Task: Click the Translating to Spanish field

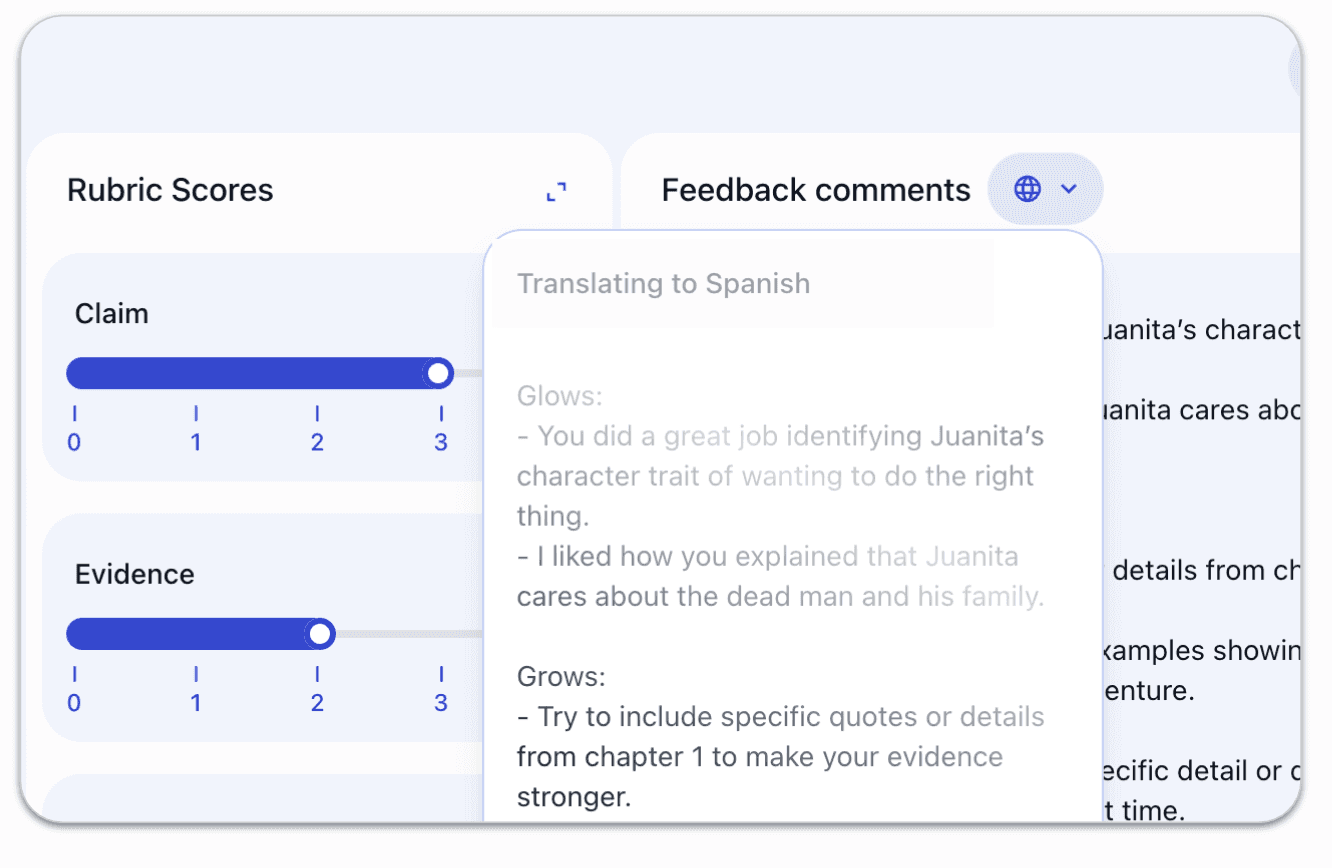Action: [x=742, y=284]
